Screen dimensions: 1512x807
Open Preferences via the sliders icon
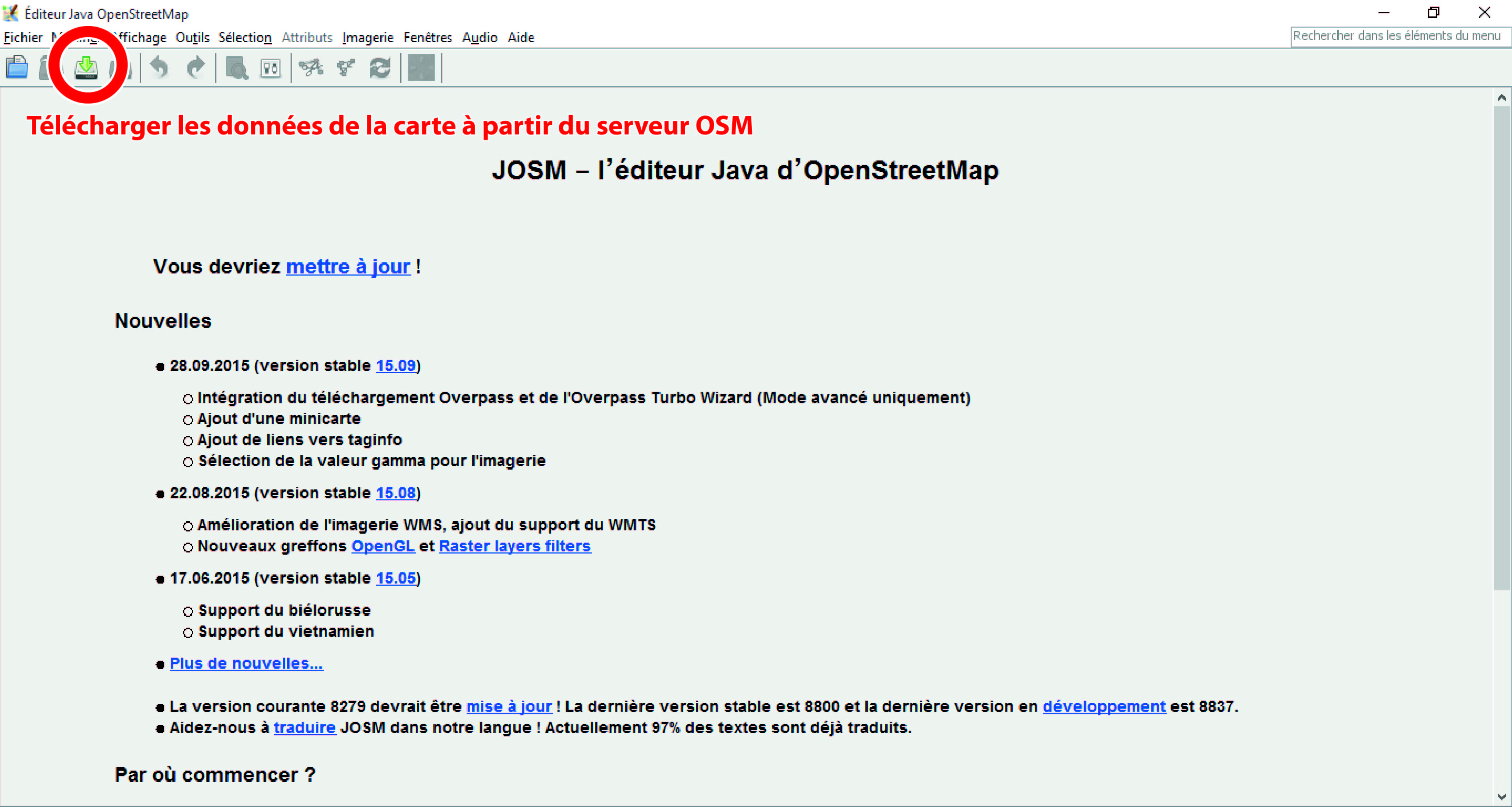pyautogui.click(x=271, y=68)
